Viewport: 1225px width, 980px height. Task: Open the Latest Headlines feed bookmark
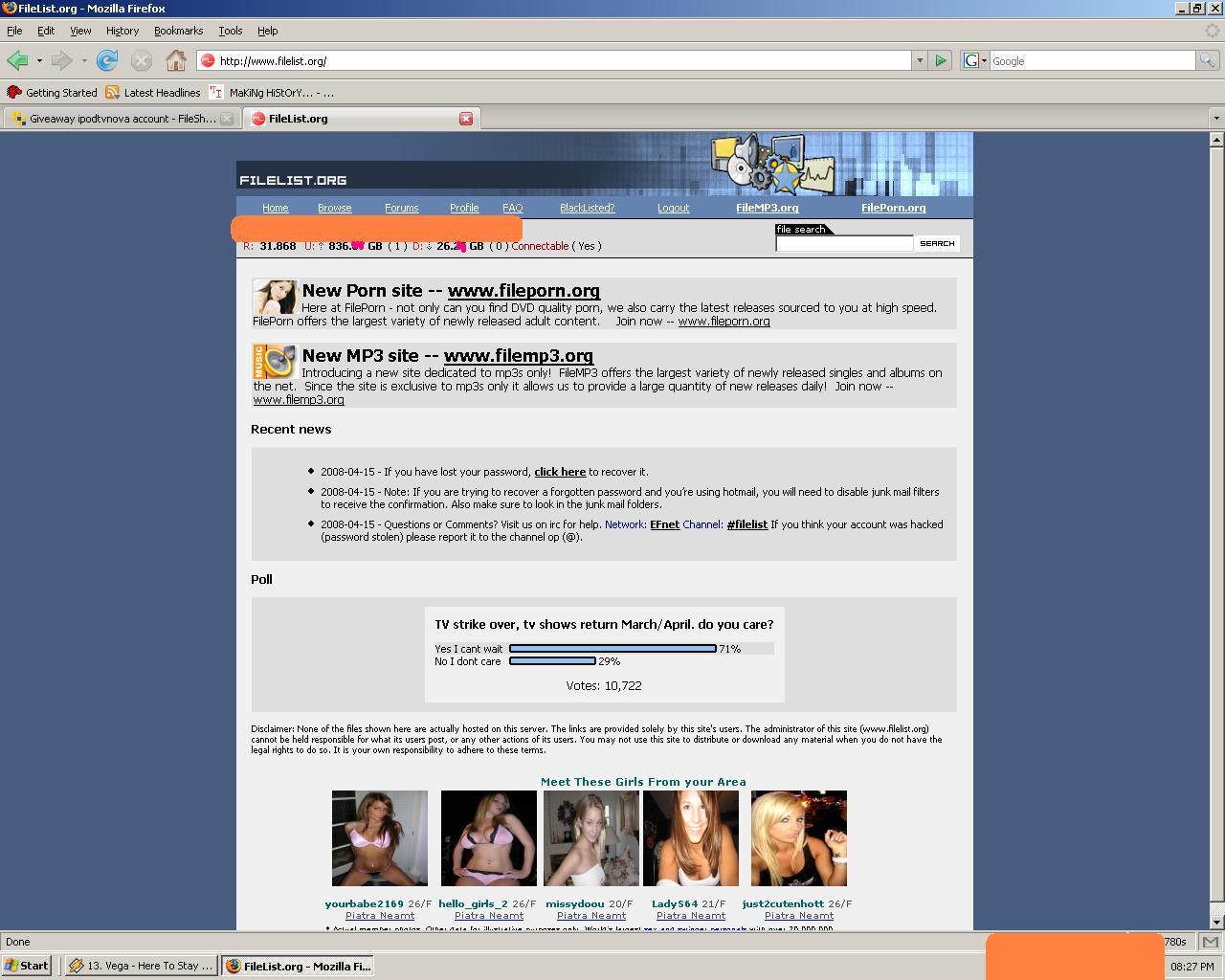point(153,93)
